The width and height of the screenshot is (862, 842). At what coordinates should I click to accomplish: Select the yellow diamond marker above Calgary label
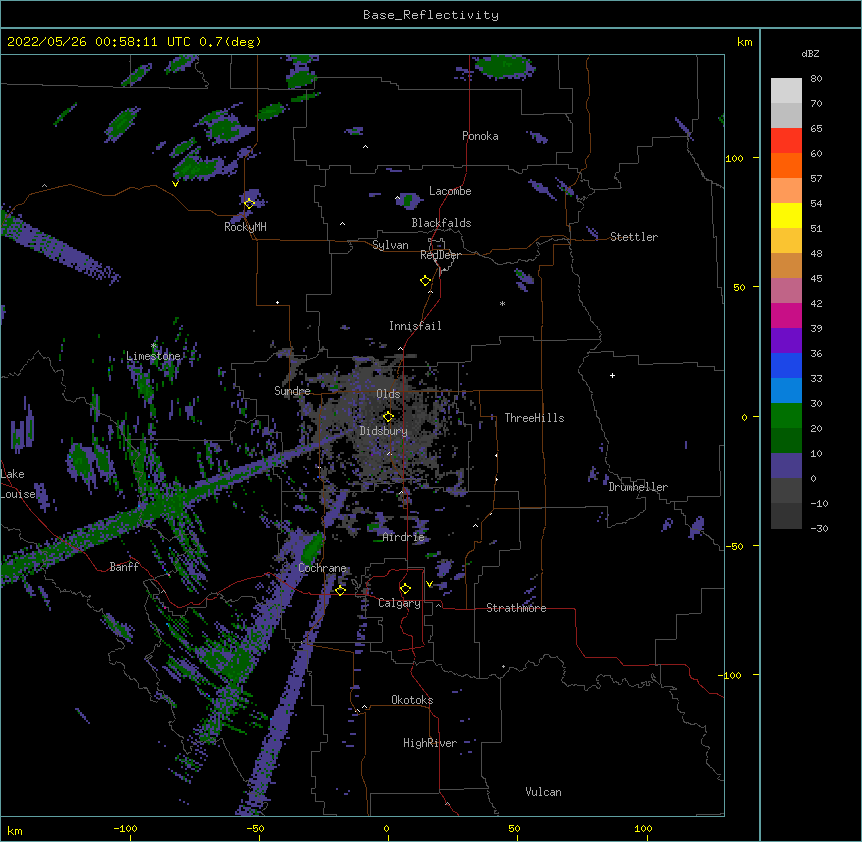(405, 589)
